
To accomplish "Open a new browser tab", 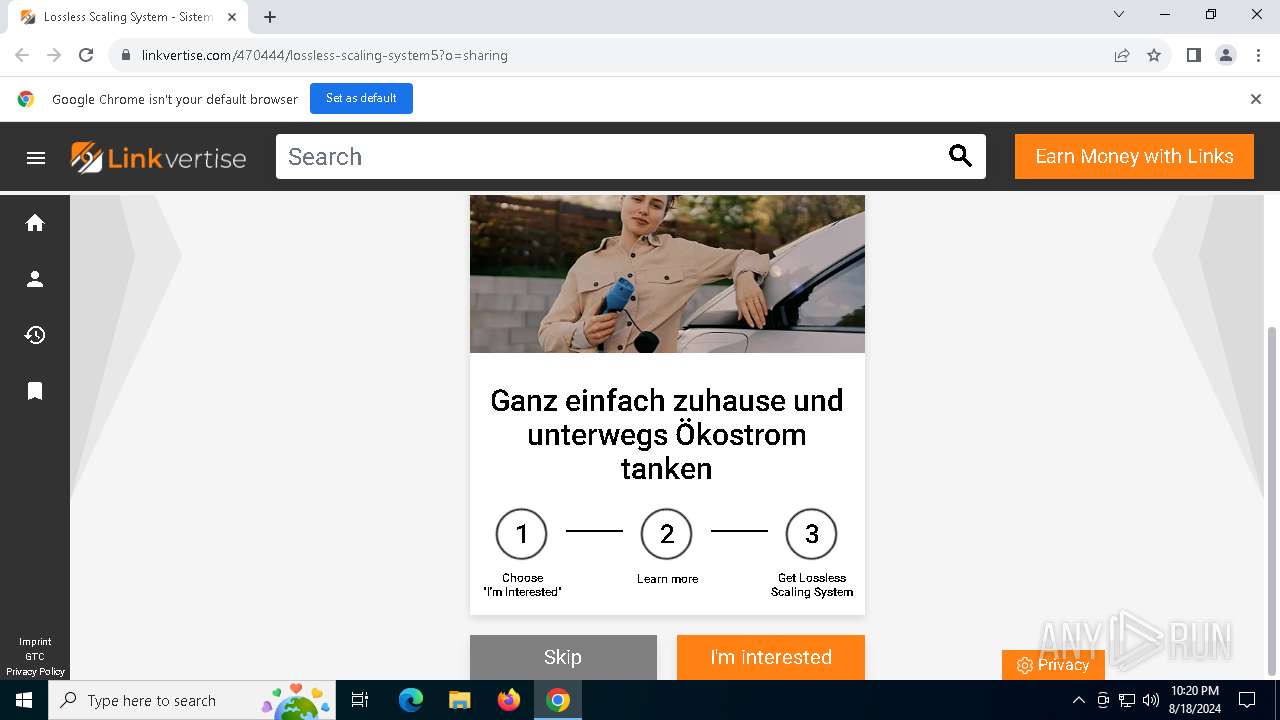I will point(270,17).
